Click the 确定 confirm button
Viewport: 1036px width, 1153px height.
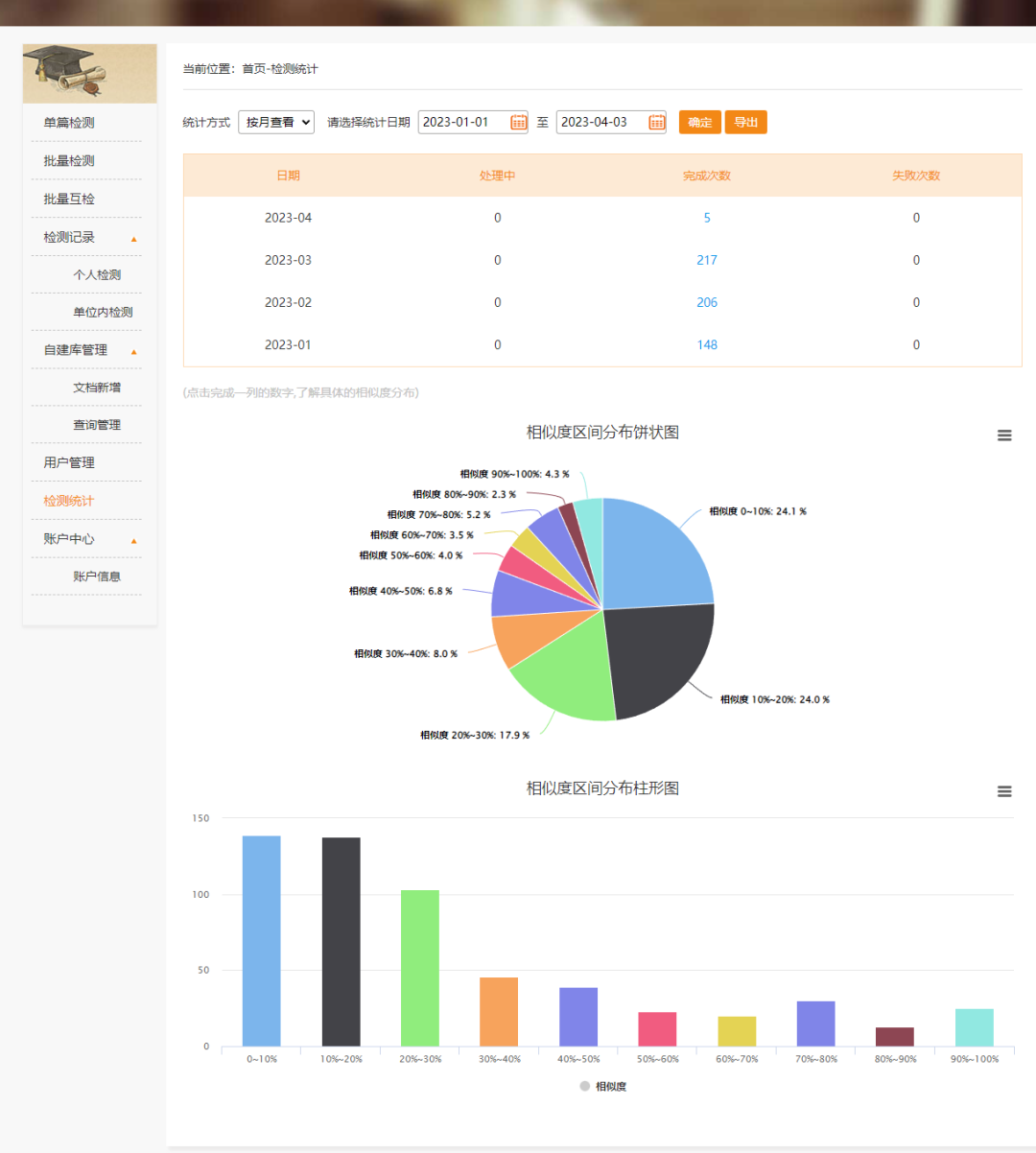click(700, 122)
